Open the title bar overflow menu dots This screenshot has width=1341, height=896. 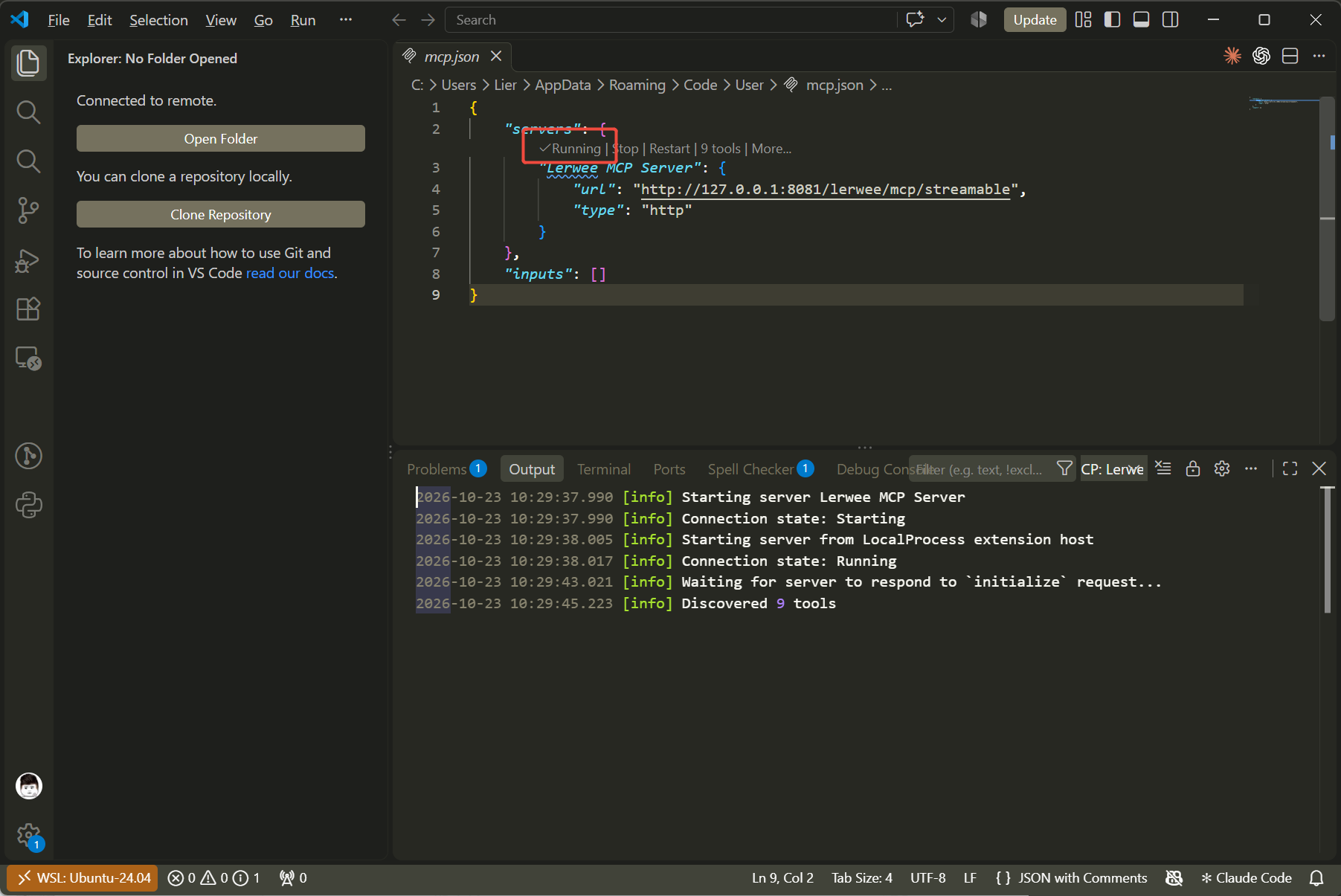[346, 20]
